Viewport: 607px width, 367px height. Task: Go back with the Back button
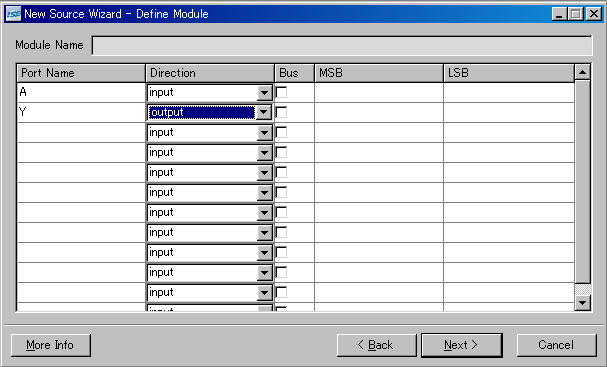tap(376, 345)
